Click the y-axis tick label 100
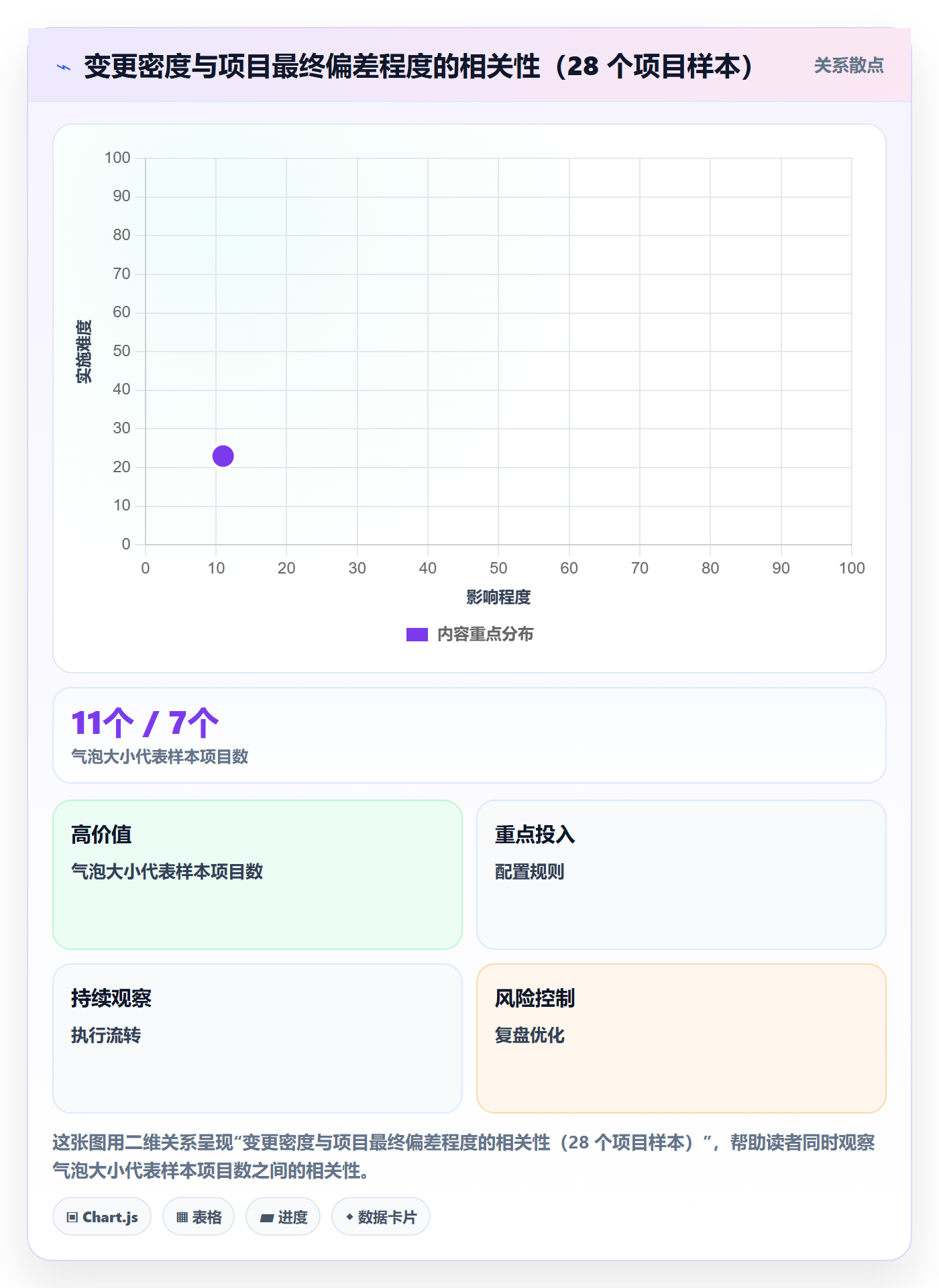Screen dimensions: 939x1288 coord(117,158)
